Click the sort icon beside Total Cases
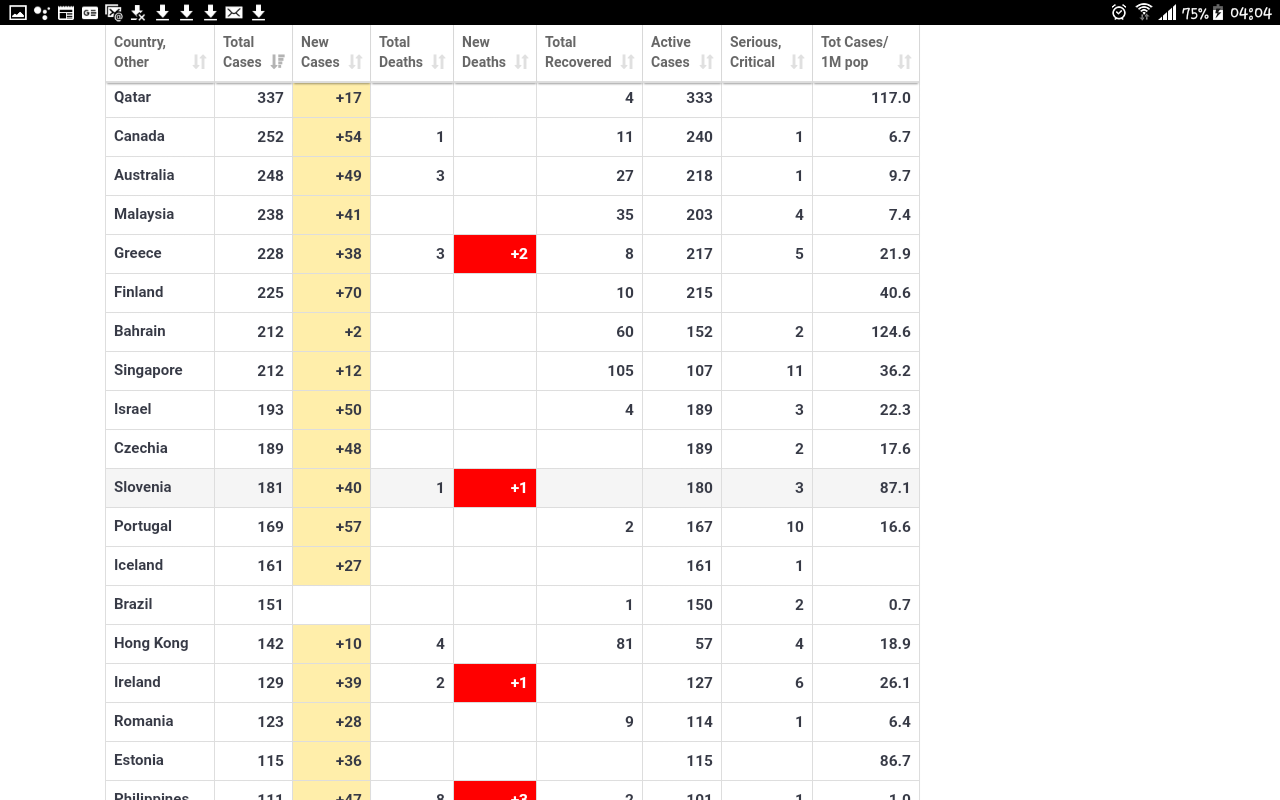The height and width of the screenshot is (800, 1280). click(278, 62)
